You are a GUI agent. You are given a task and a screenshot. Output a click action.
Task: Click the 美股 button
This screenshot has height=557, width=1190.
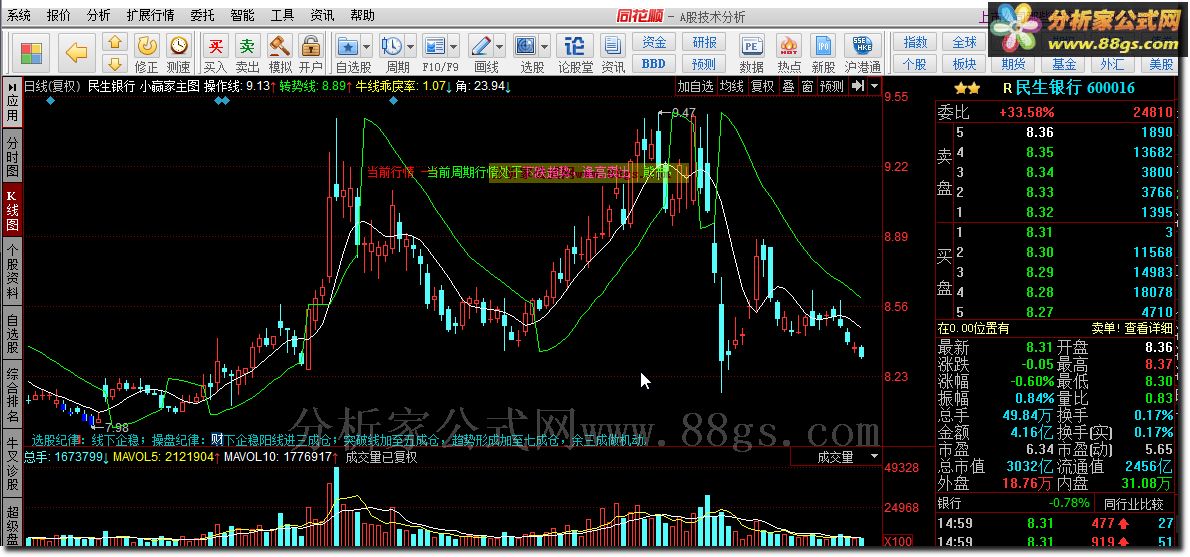1160,64
